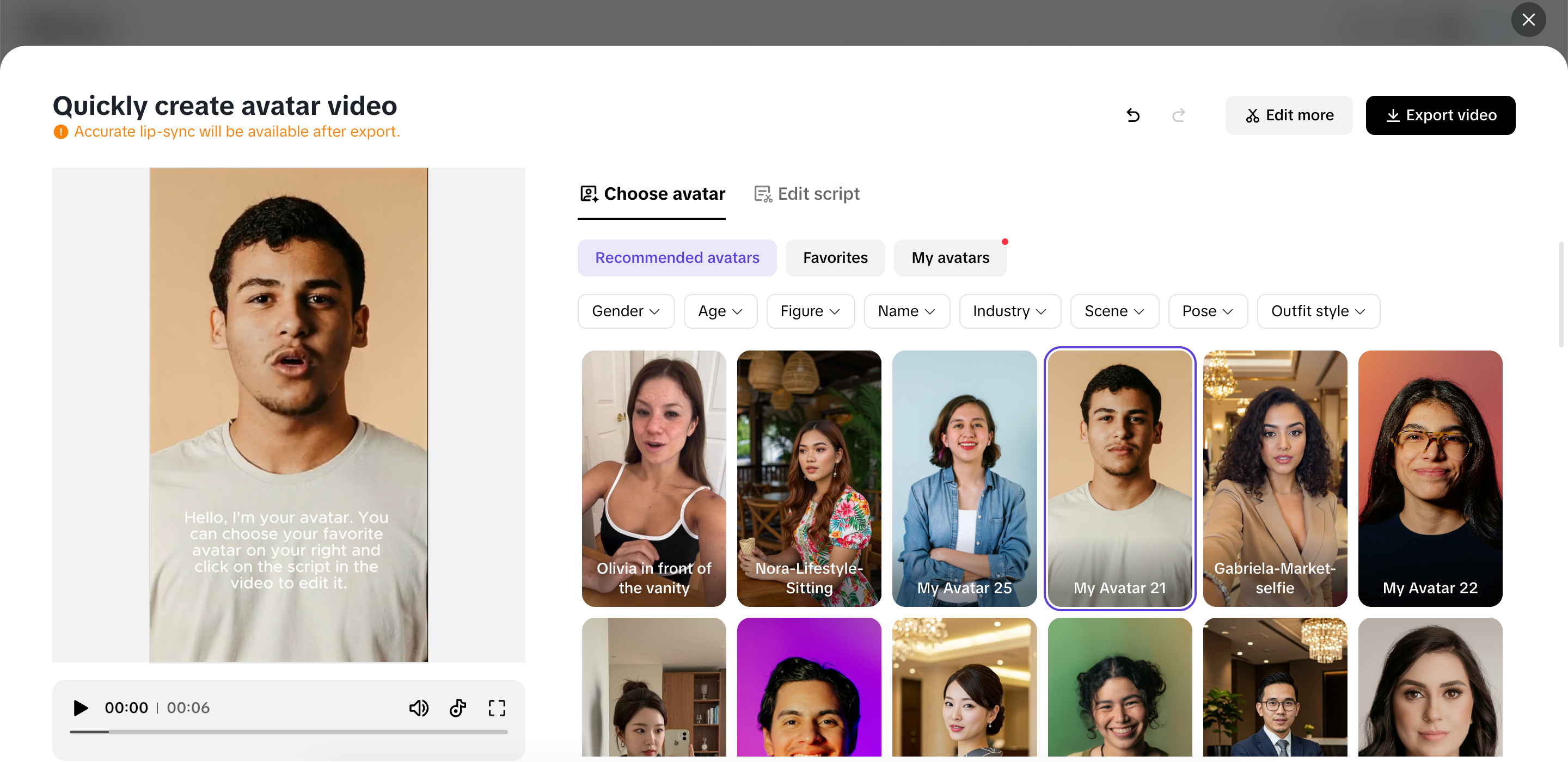Expand the Pose filter dropdown
Screen dimensions: 1568x762
tap(1207, 311)
